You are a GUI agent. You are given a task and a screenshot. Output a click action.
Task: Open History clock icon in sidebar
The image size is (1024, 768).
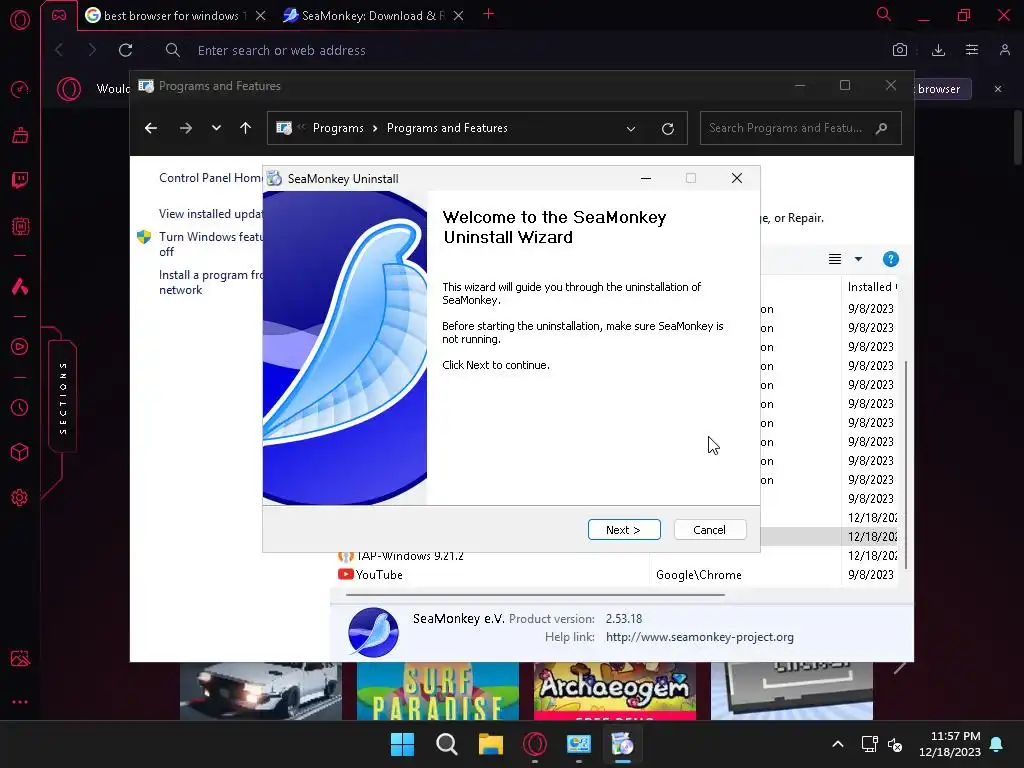click(20, 408)
